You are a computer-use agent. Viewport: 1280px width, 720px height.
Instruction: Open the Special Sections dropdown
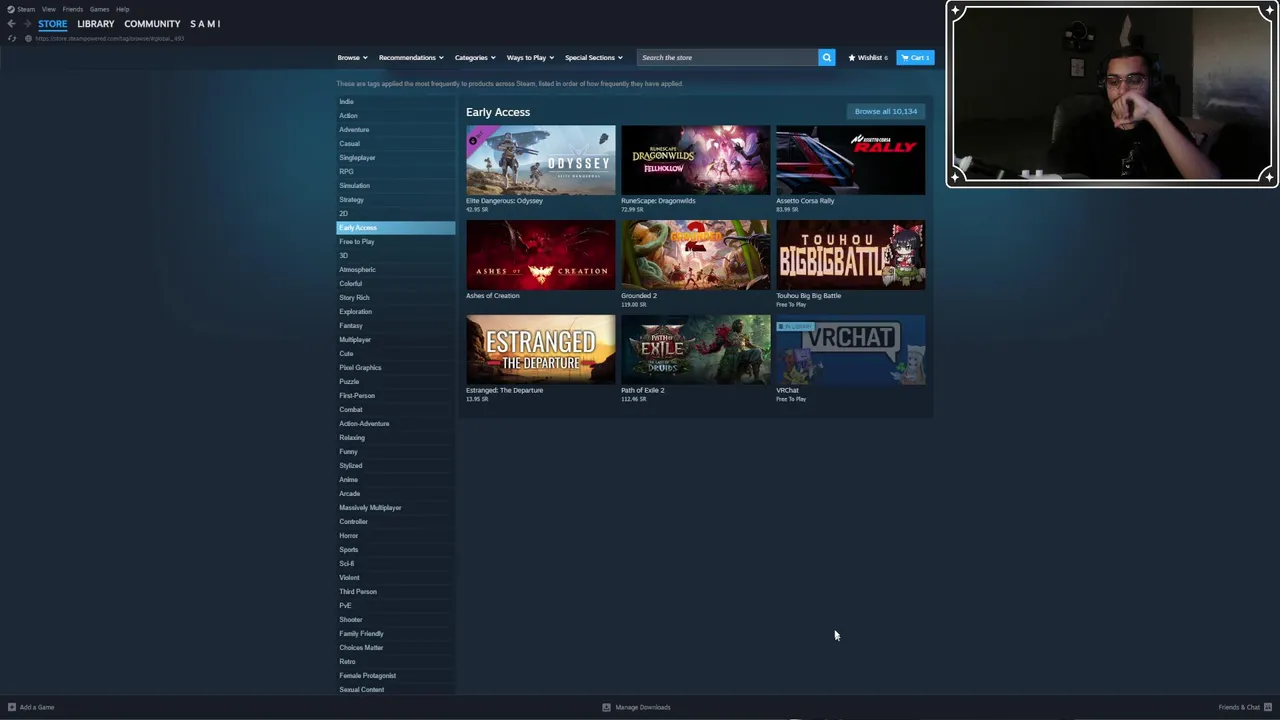point(593,58)
